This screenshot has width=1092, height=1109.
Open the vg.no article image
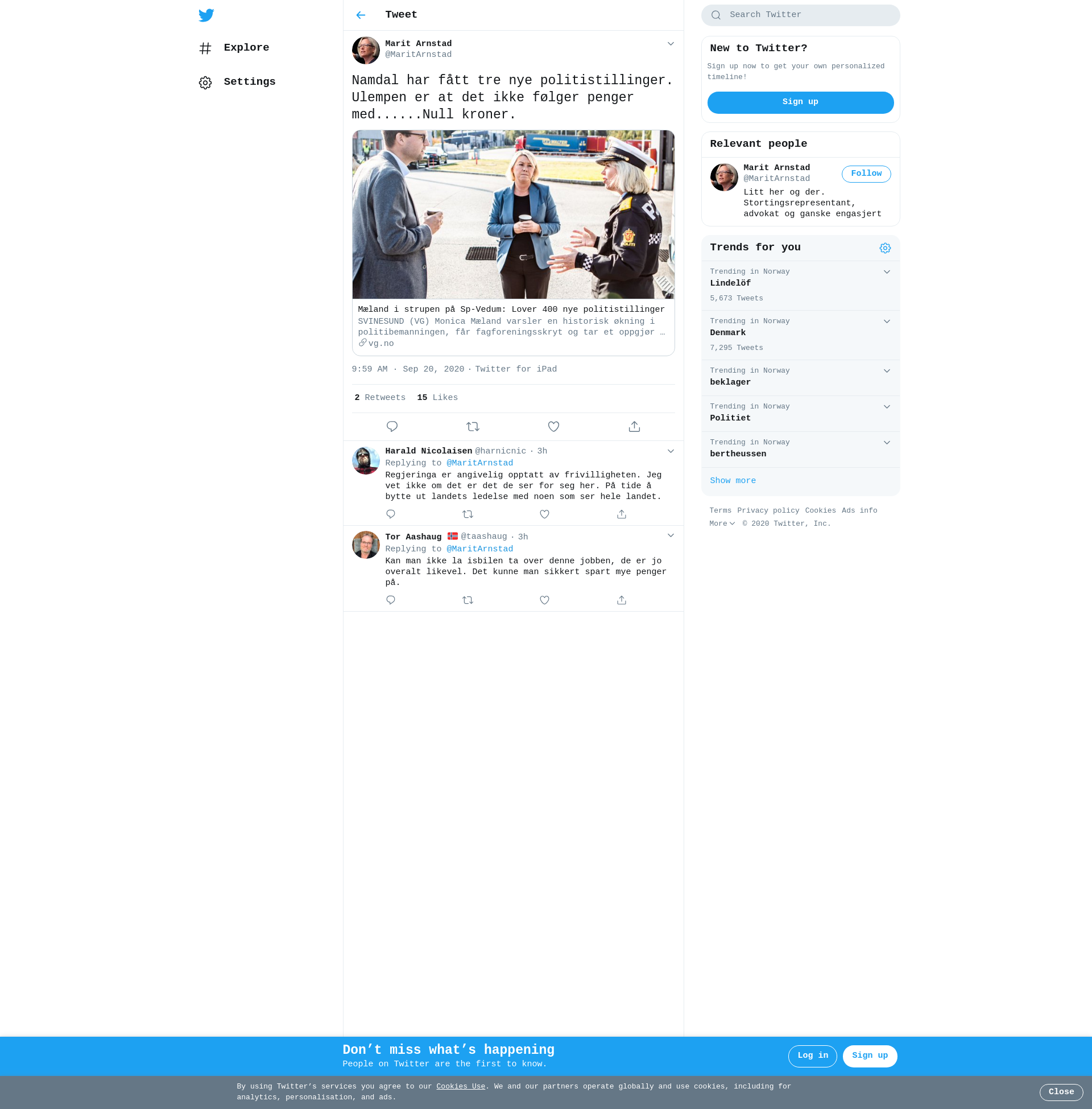coord(513,215)
